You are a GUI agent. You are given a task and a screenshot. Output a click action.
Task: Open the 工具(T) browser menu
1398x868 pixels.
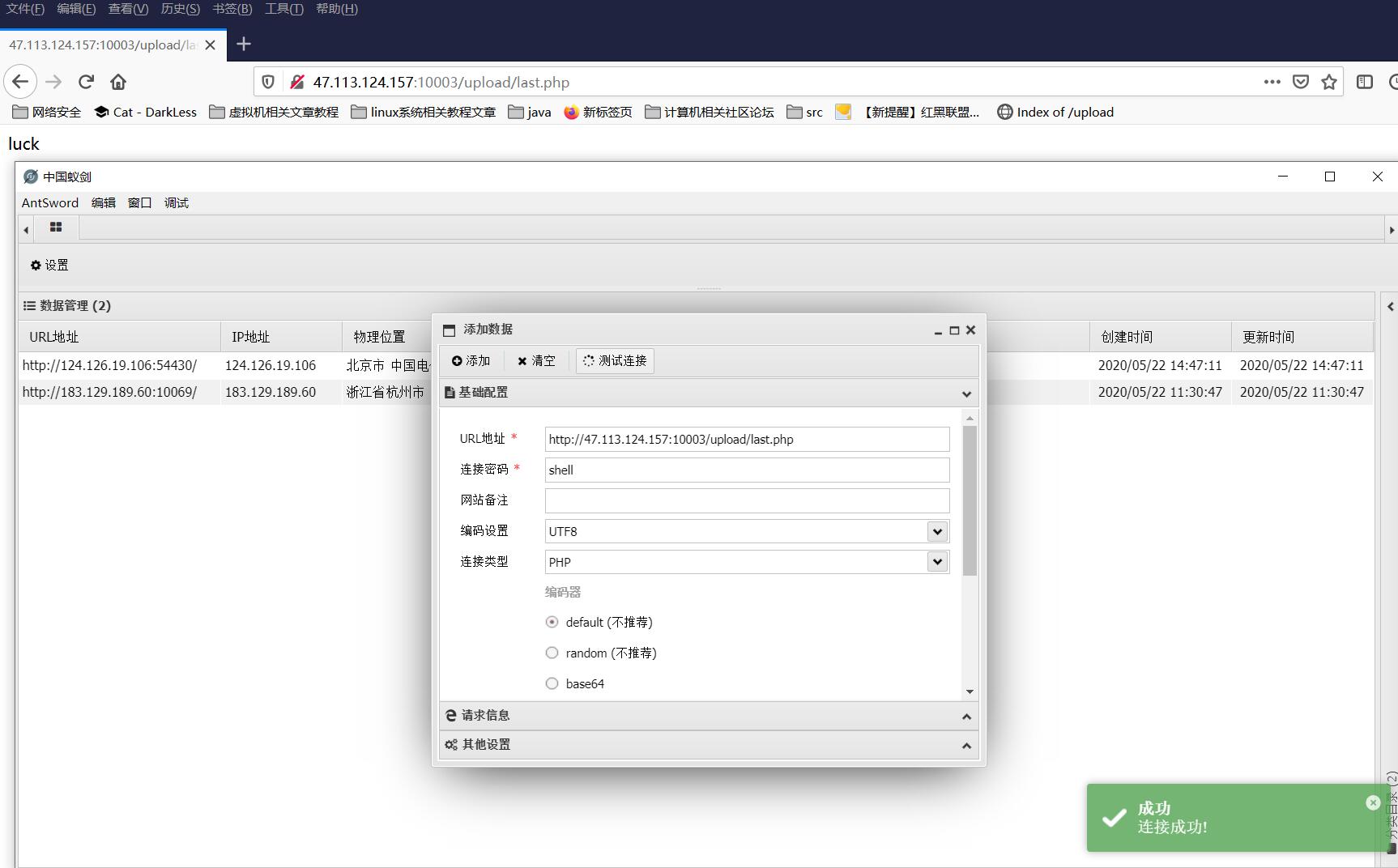[x=283, y=9]
